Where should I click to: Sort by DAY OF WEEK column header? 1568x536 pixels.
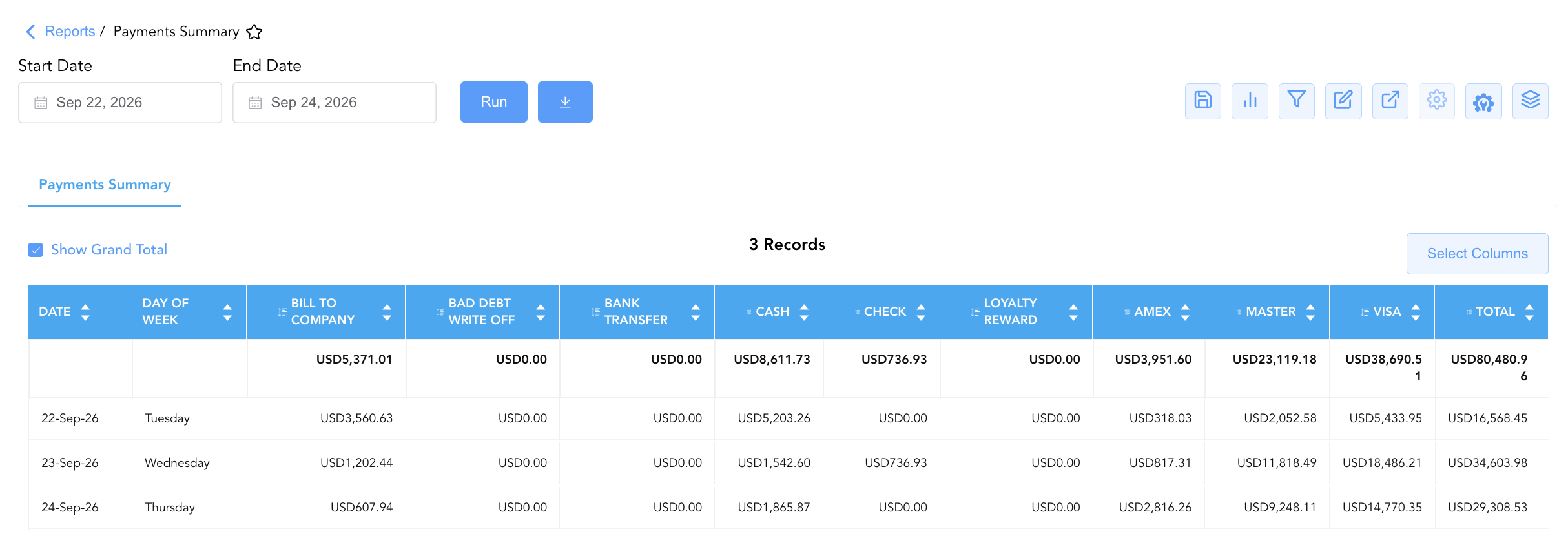coord(189,312)
